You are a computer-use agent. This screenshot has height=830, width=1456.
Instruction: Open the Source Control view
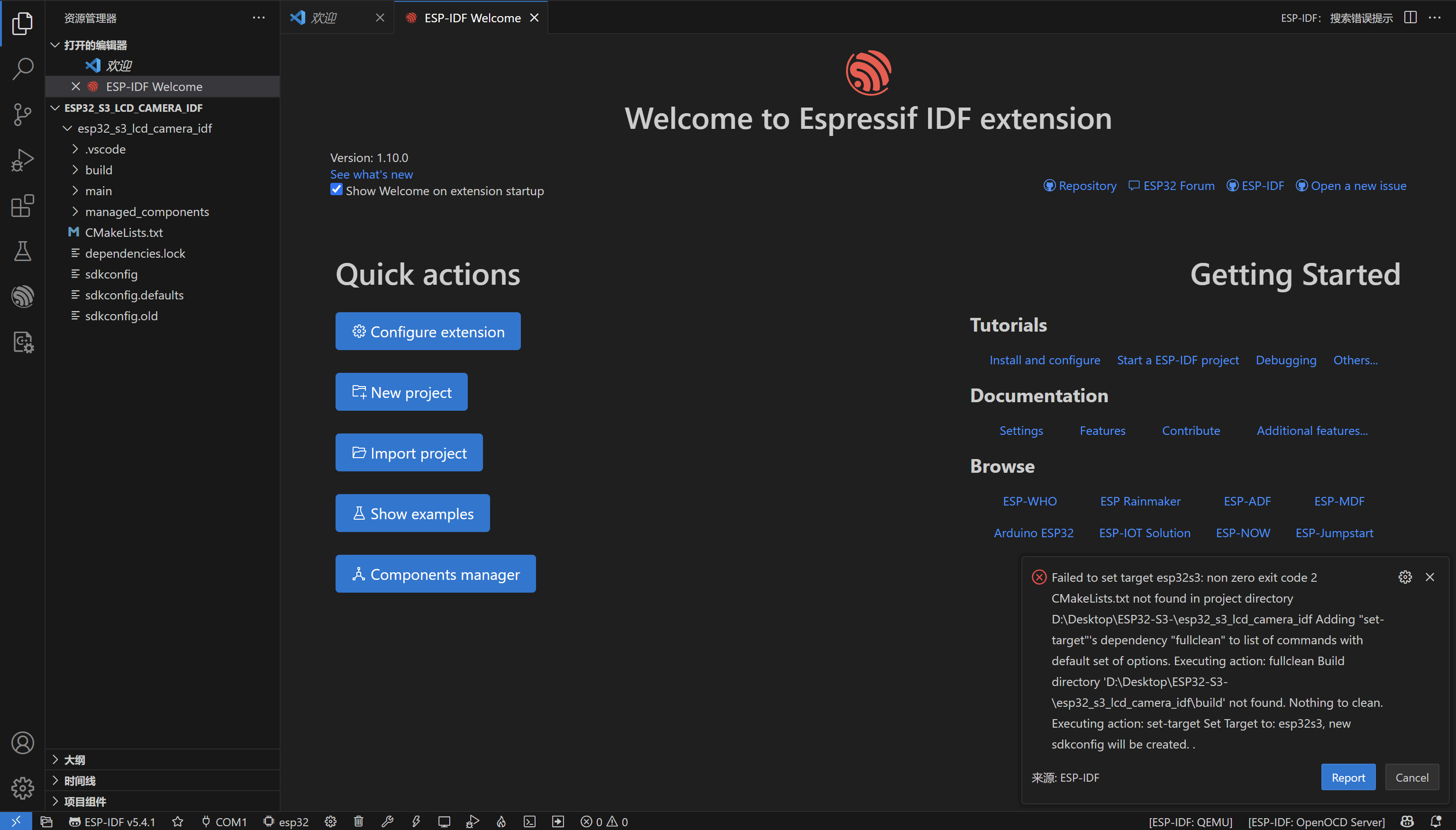pyautogui.click(x=22, y=115)
